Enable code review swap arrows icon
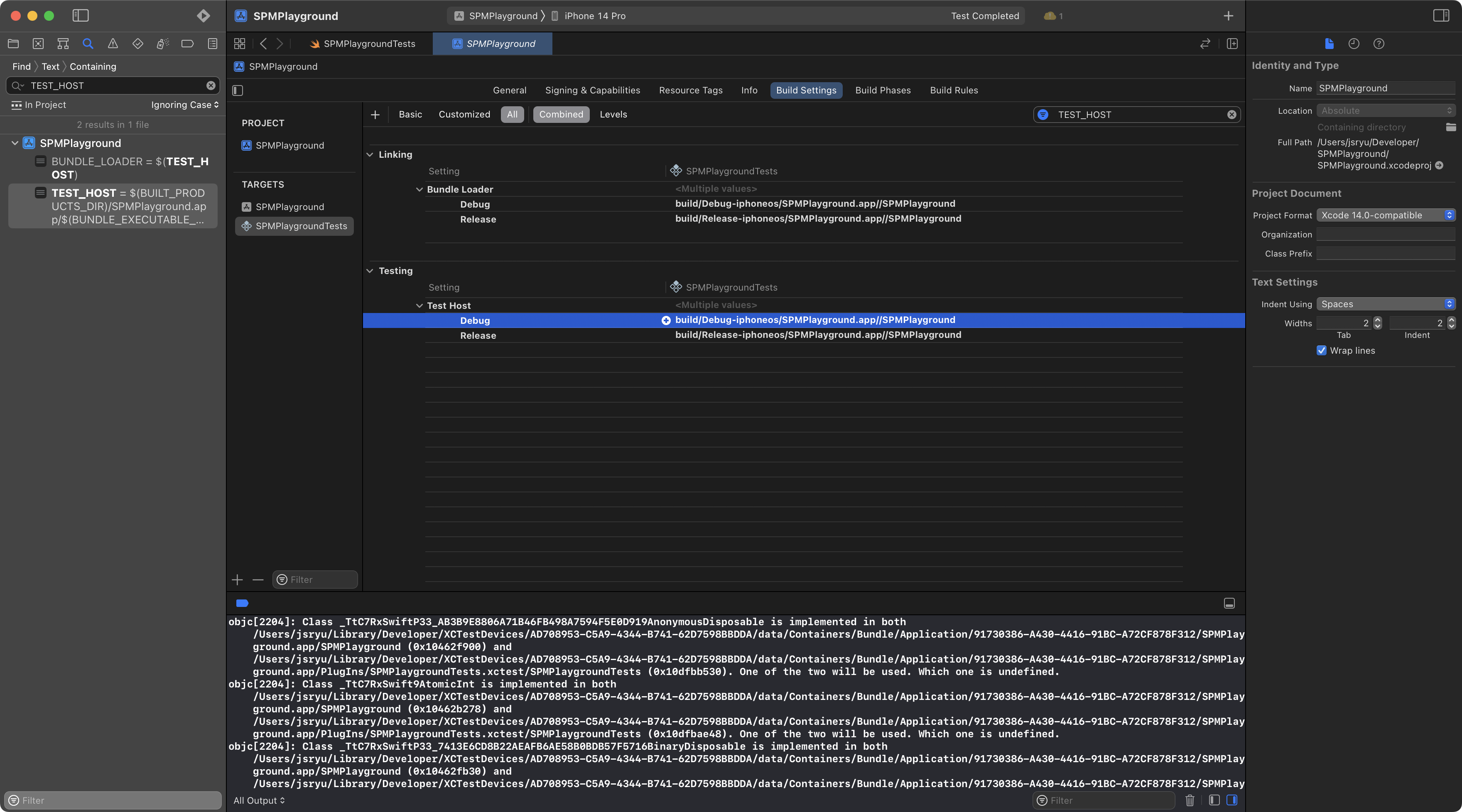Image resolution: width=1462 pixels, height=812 pixels. [x=1205, y=44]
